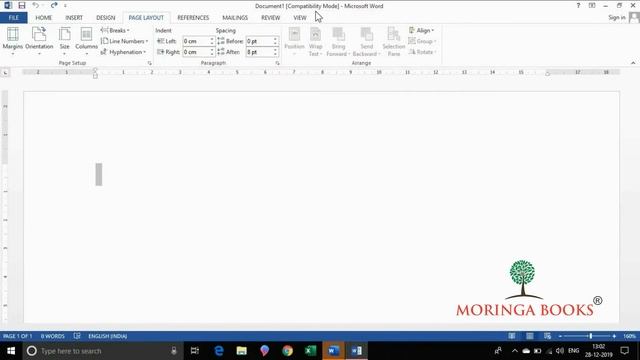This screenshot has width=640, height=360.
Task: Switch to the INSERT tab
Action: click(74, 18)
